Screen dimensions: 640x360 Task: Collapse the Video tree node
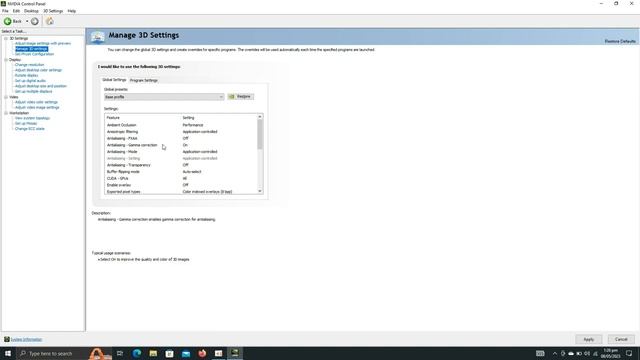[6, 97]
